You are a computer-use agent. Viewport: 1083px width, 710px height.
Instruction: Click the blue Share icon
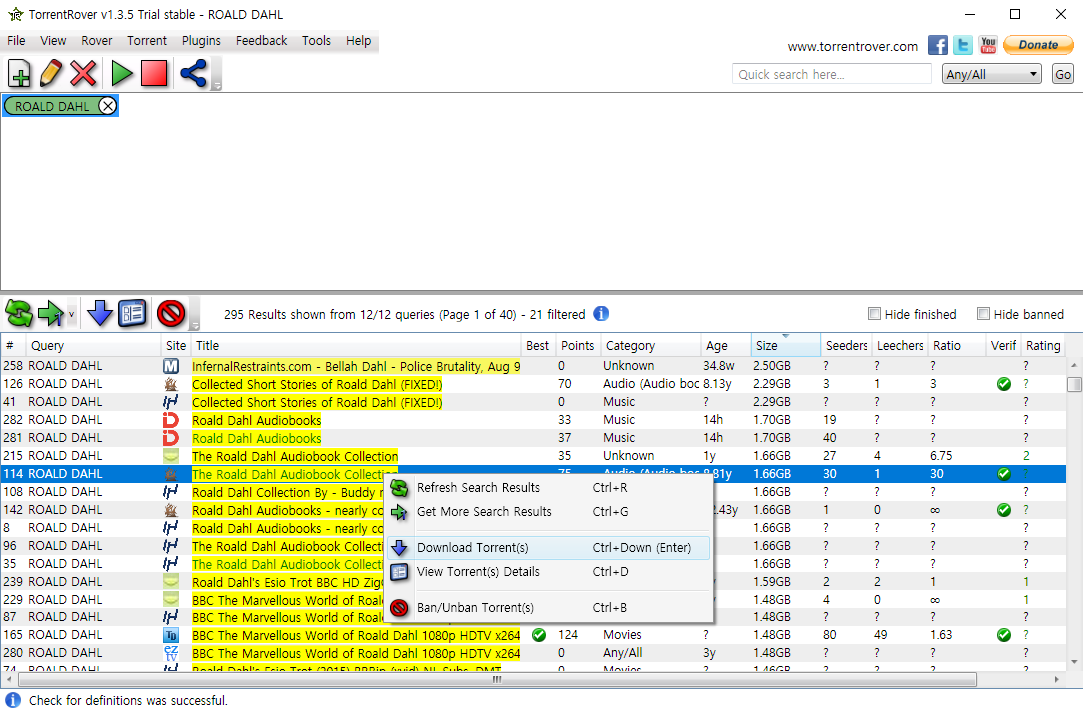coord(193,73)
